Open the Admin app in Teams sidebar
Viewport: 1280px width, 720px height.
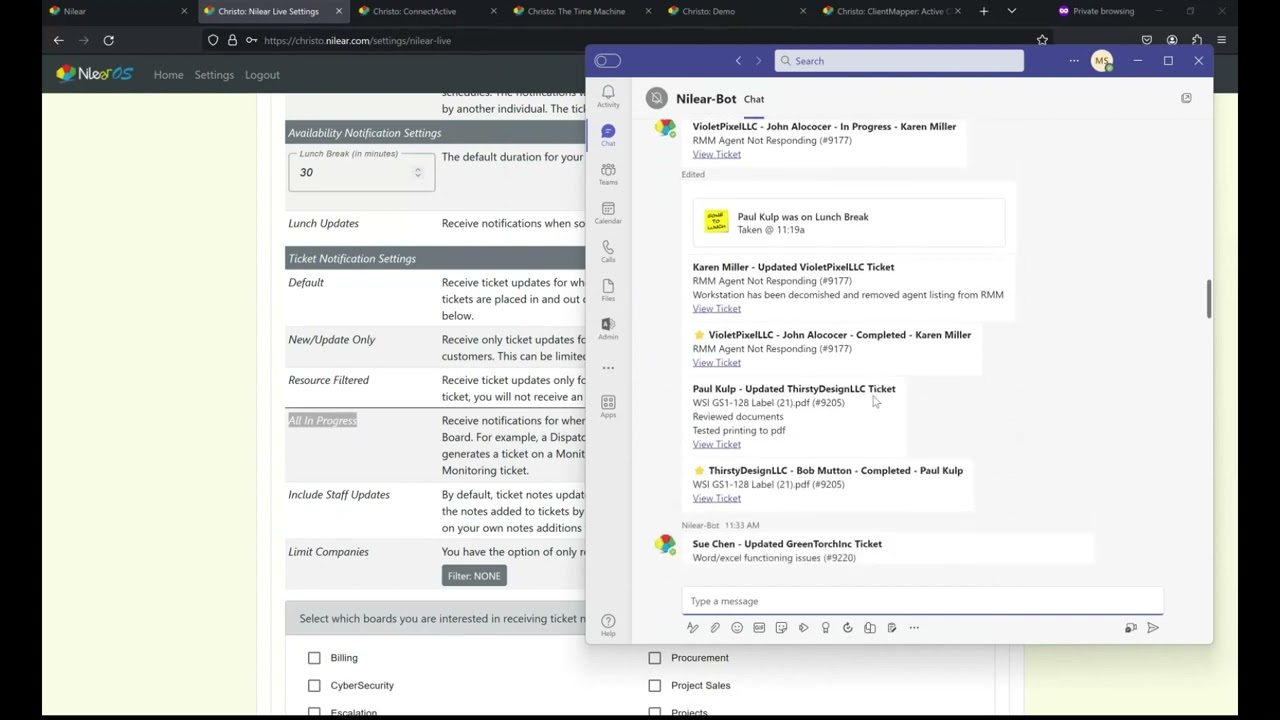pos(608,328)
